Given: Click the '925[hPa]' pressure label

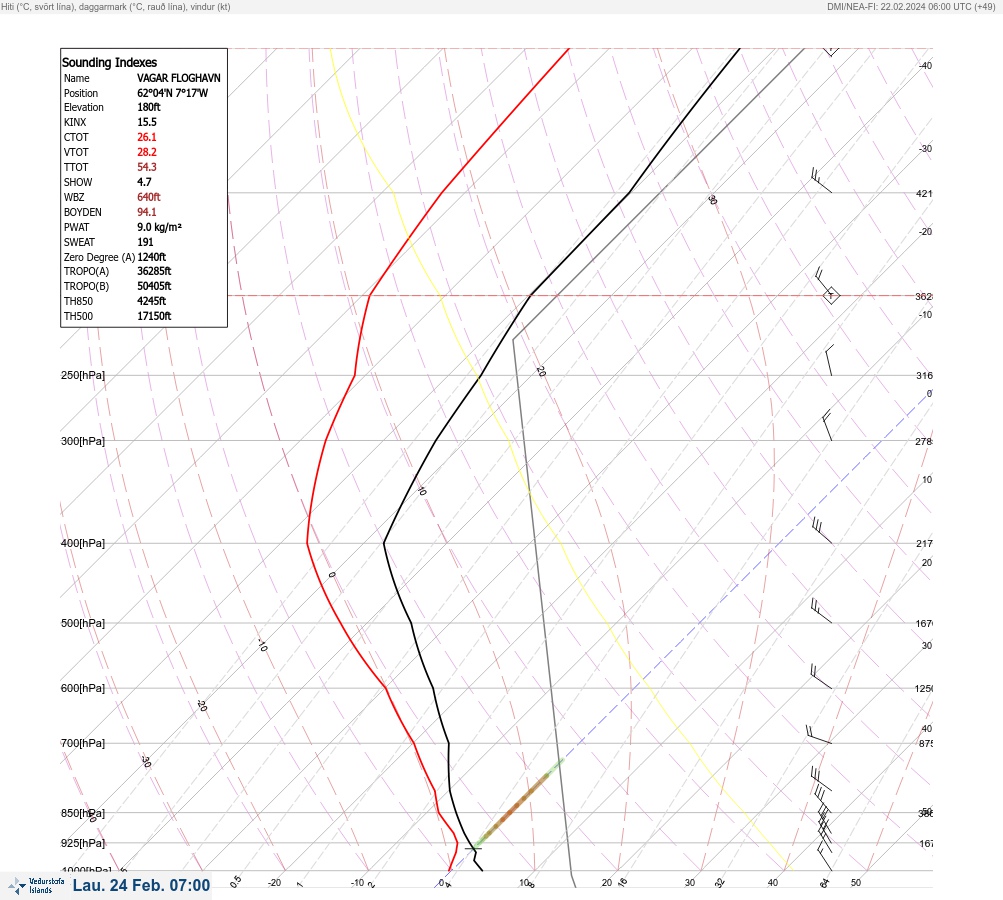Looking at the screenshot, I should (83, 843).
